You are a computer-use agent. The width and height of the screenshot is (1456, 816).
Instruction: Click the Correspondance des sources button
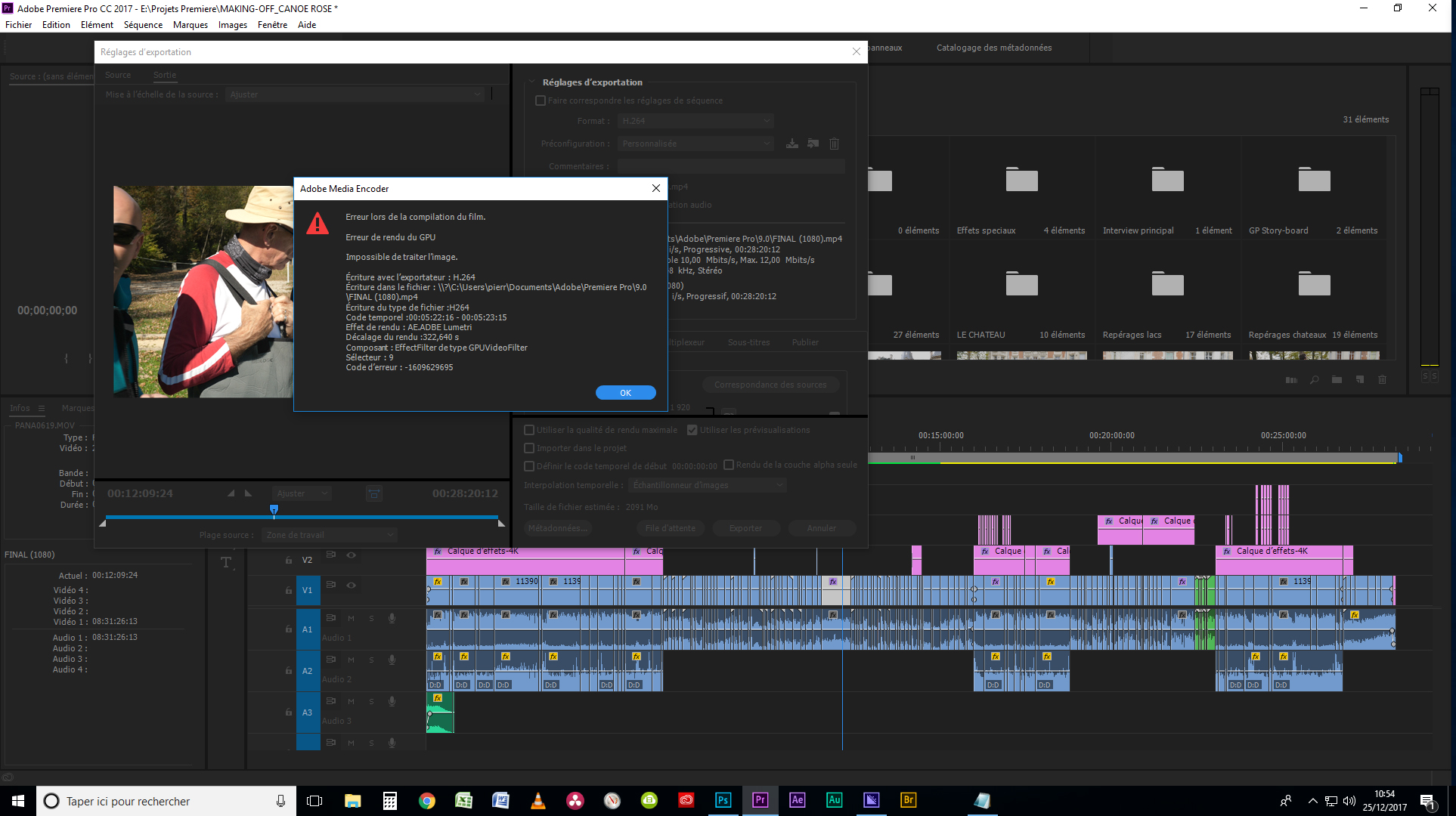point(770,385)
